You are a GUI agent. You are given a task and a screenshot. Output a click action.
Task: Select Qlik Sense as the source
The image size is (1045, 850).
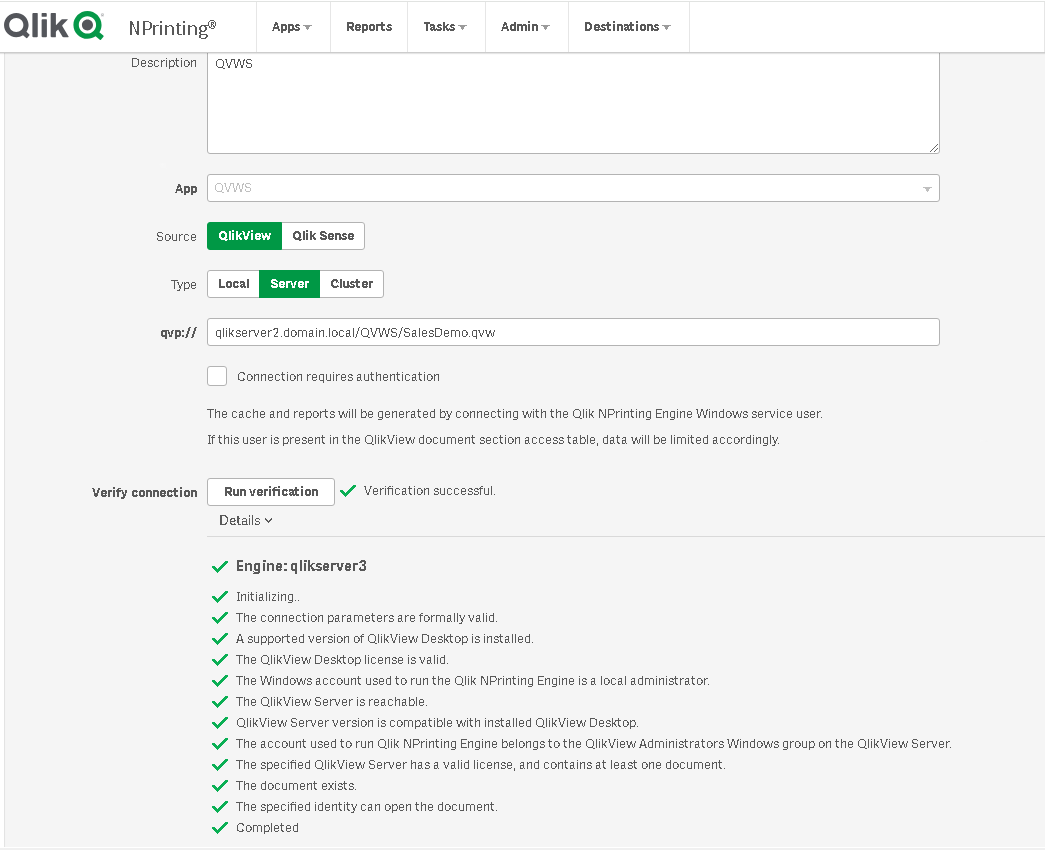click(323, 236)
